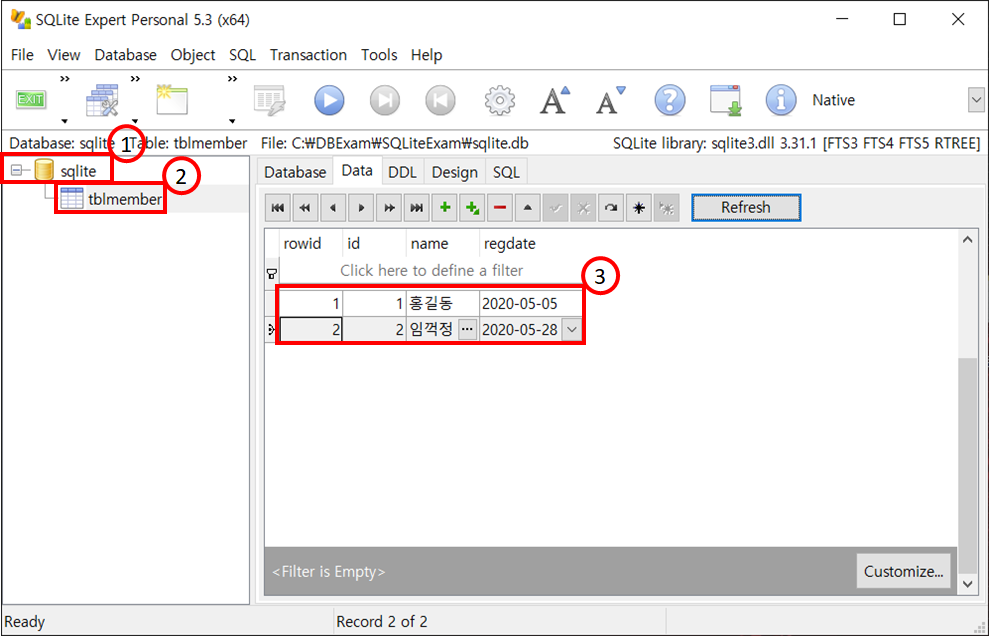Open the Object menu
This screenshot has width=989, height=636.
pos(193,55)
